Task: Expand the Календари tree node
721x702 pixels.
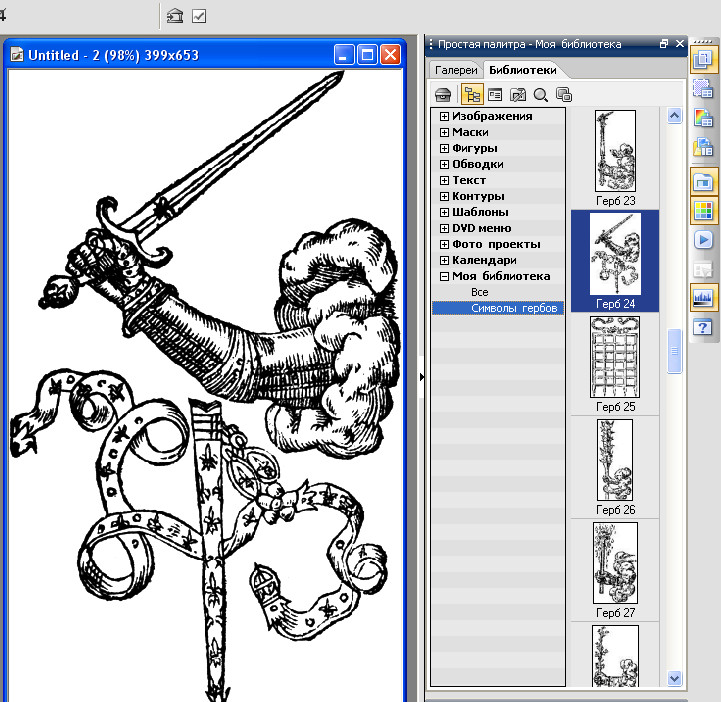Action: point(444,260)
